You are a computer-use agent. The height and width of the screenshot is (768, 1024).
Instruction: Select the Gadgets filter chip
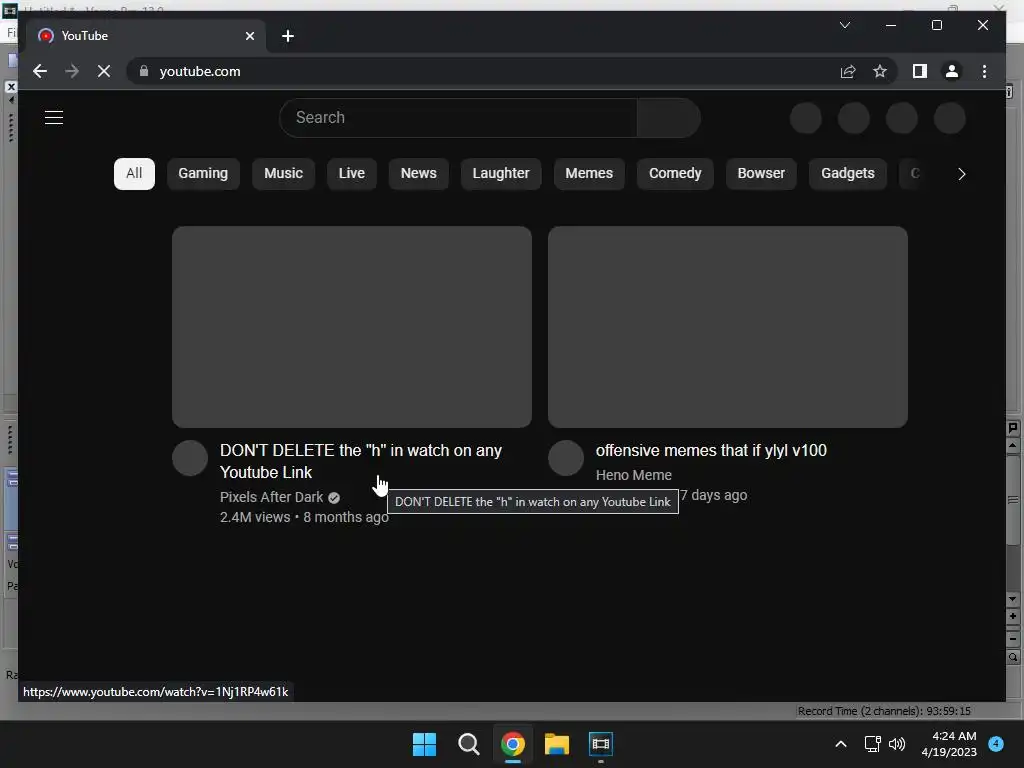[x=848, y=174]
